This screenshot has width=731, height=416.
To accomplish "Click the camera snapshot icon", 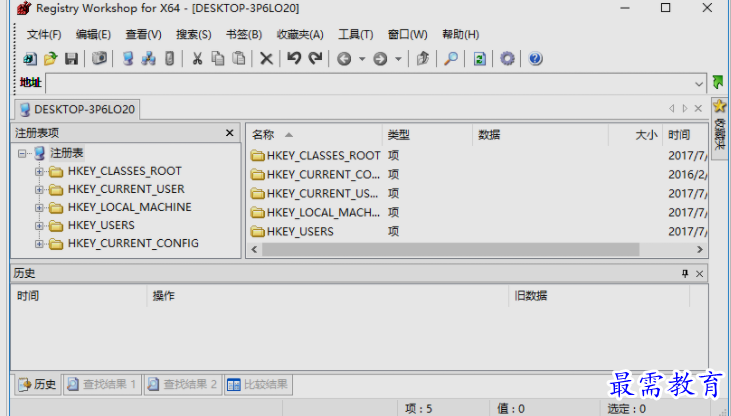I will pos(99,58).
